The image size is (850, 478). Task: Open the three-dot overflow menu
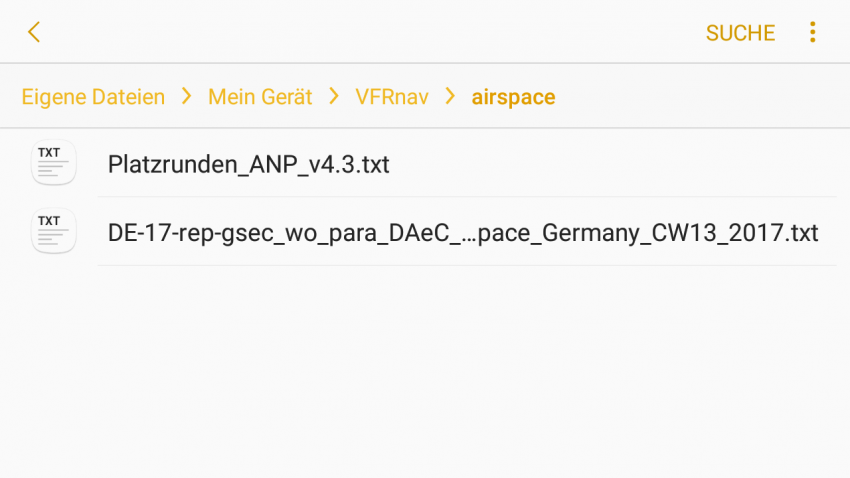tap(812, 32)
